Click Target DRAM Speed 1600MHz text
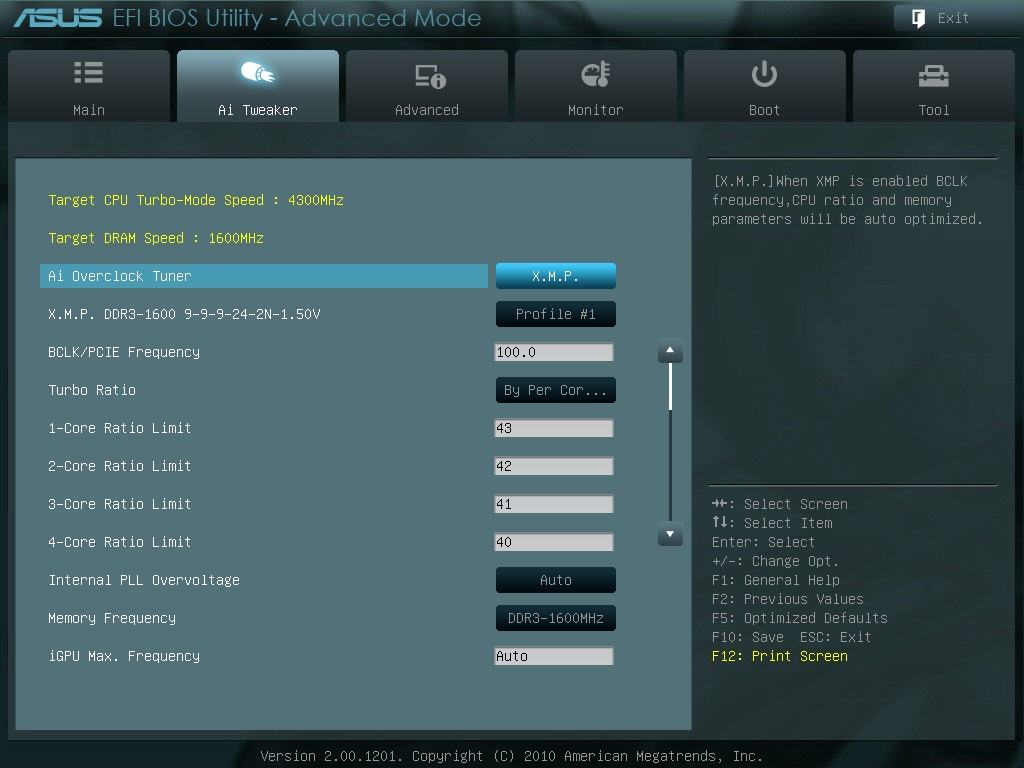Viewport: 1024px width, 768px height. [x=156, y=238]
